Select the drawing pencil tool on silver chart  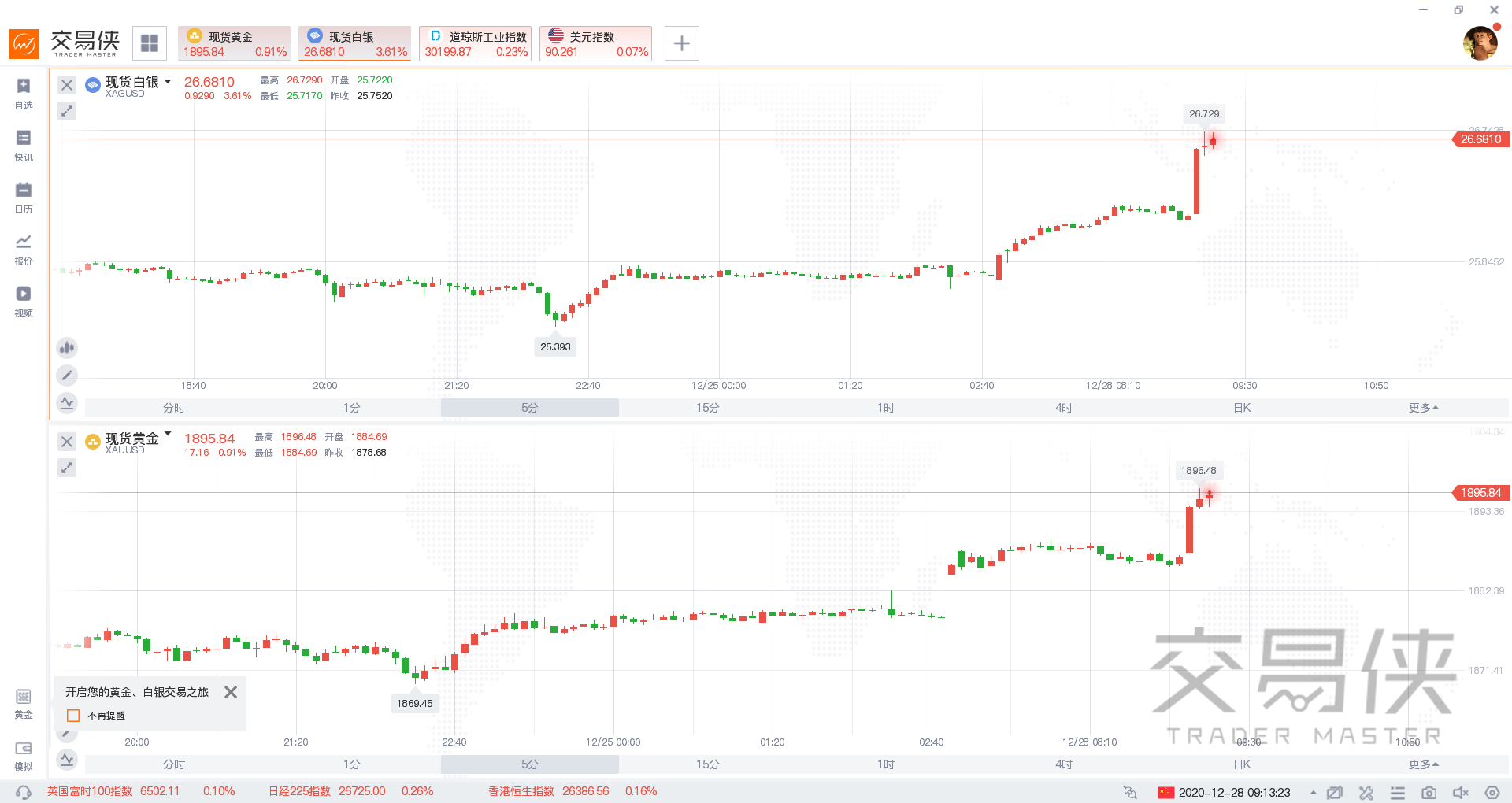(67, 376)
